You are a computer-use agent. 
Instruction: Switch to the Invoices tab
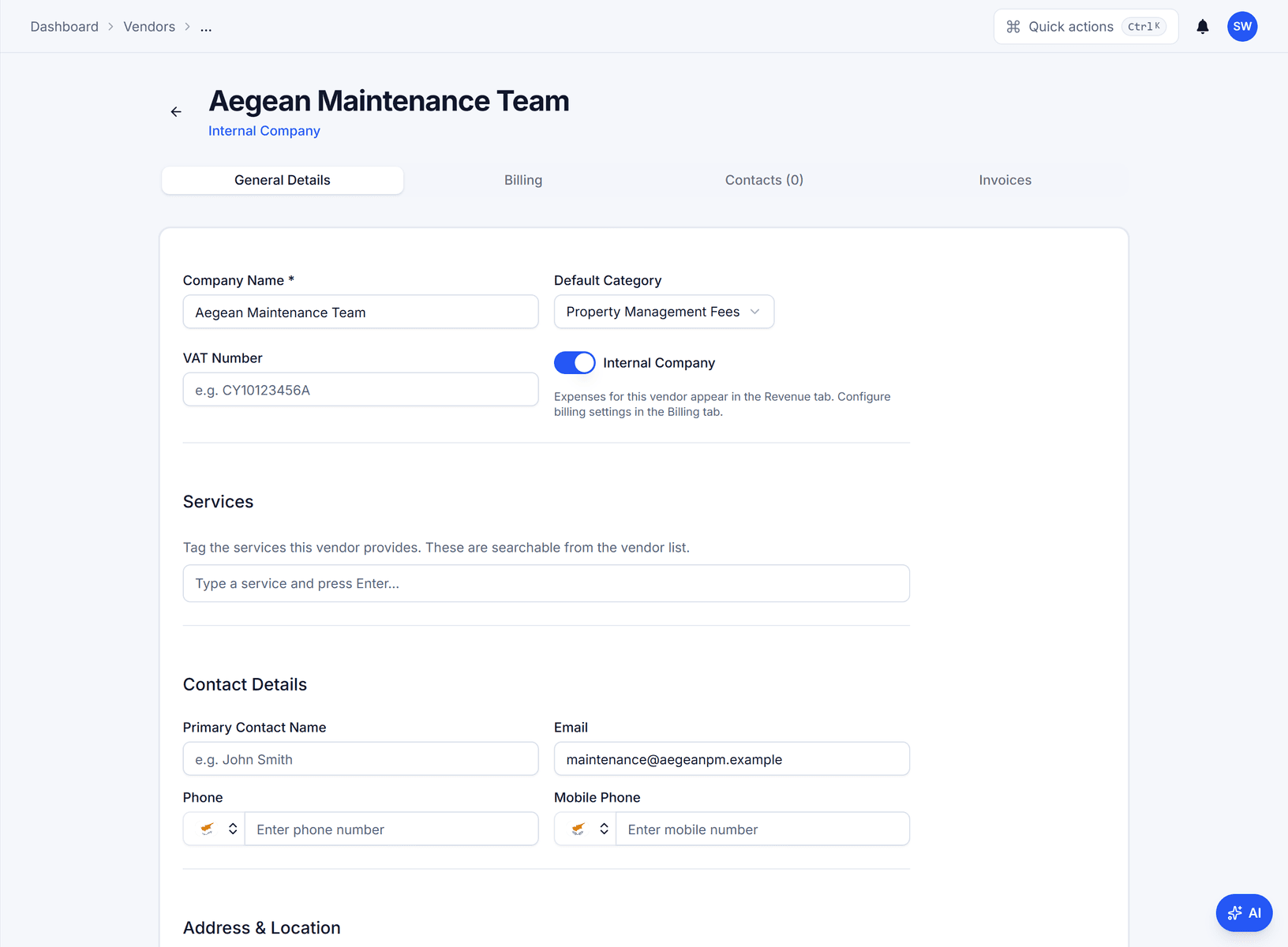(1005, 180)
